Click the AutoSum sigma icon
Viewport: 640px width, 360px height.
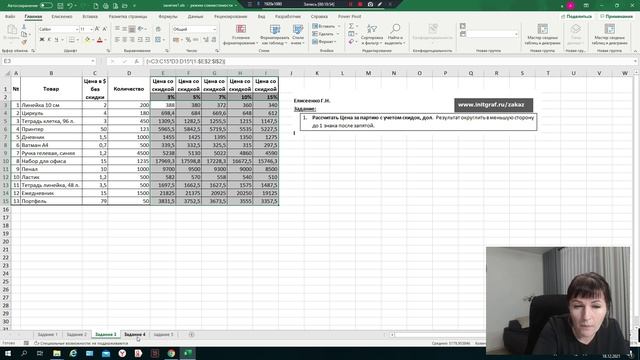point(351,26)
